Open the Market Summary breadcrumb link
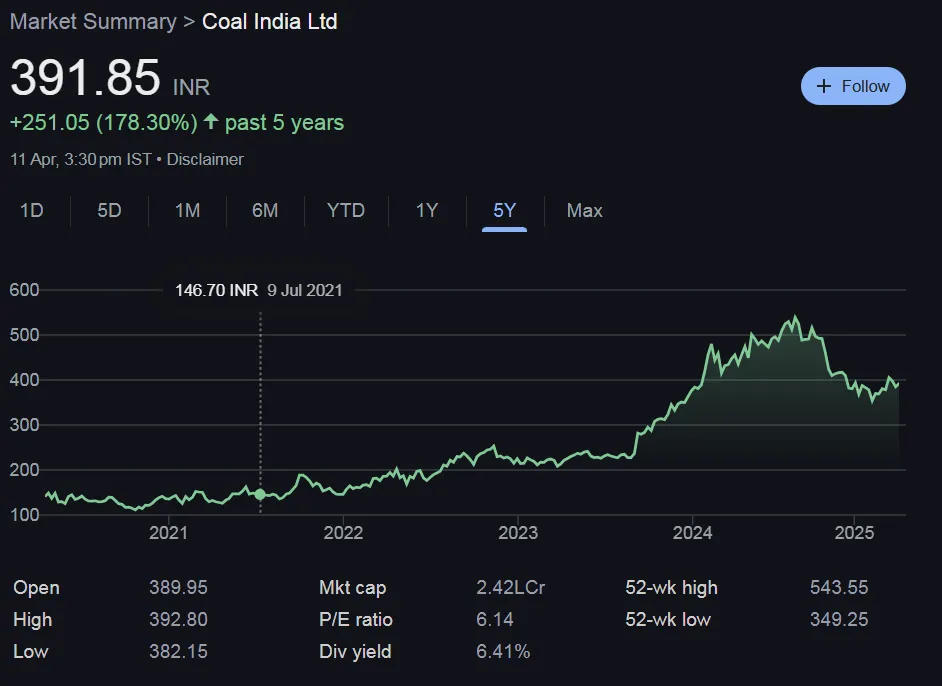Viewport: 942px width, 686px height. pos(93,22)
